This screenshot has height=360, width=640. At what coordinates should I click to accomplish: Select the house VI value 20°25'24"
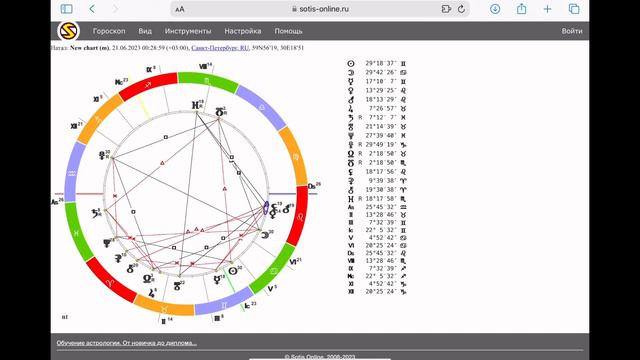pyautogui.click(x=381, y=245)
